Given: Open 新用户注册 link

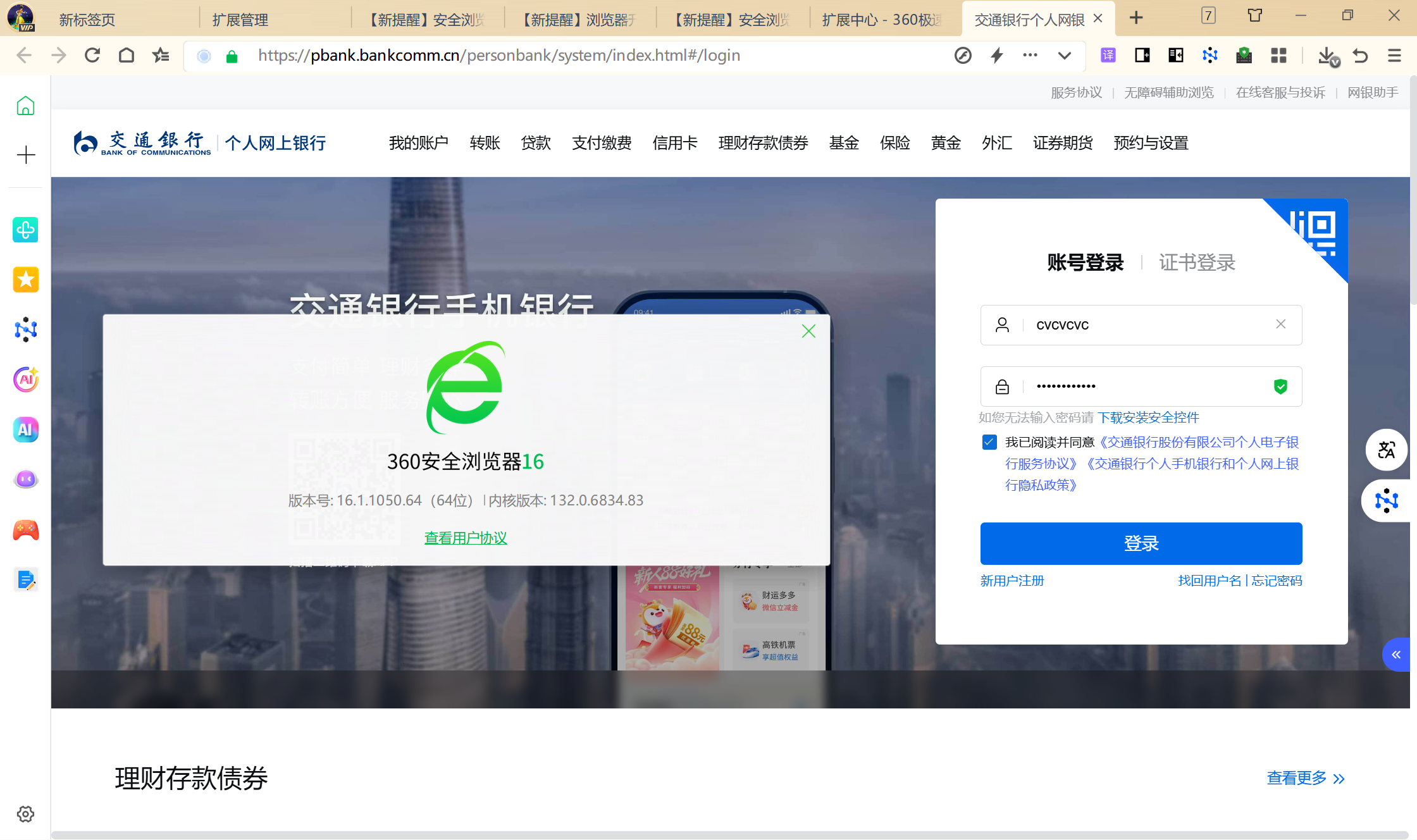Looking at the screenshot, I should coord(1012,581).
